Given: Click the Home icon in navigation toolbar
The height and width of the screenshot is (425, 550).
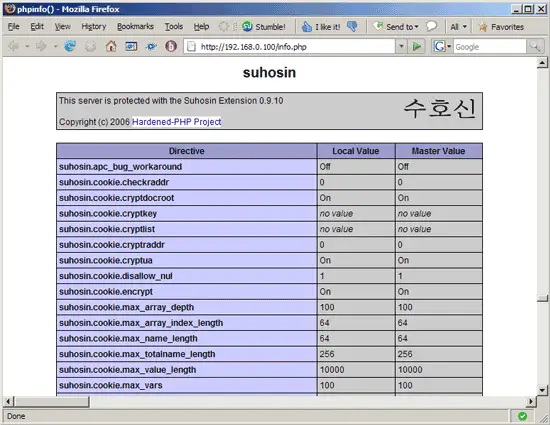Looking at the screenshot, I should 111,46.
